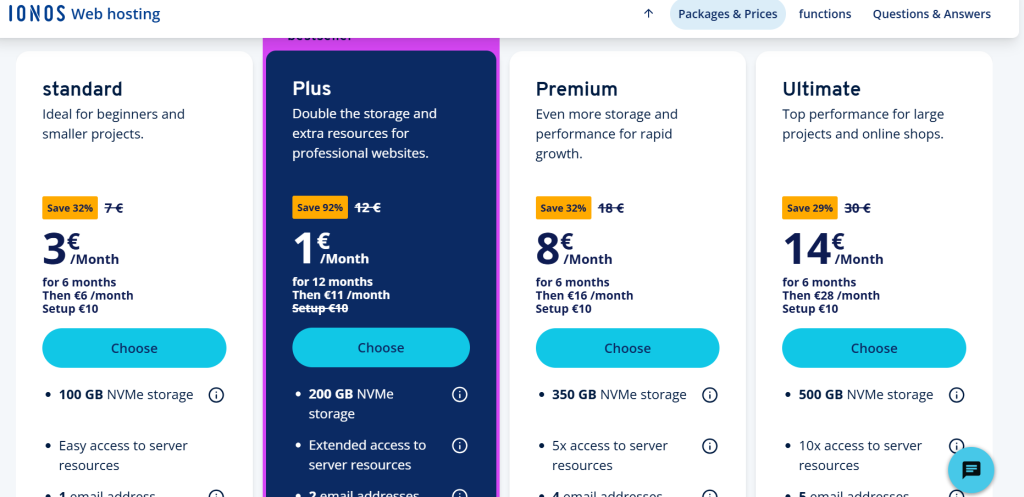Image resolution: width=1024 pixels, height=497 pixels.
Task: Go to the functions section
Action: pyautogui.click(x=825, y=14)
